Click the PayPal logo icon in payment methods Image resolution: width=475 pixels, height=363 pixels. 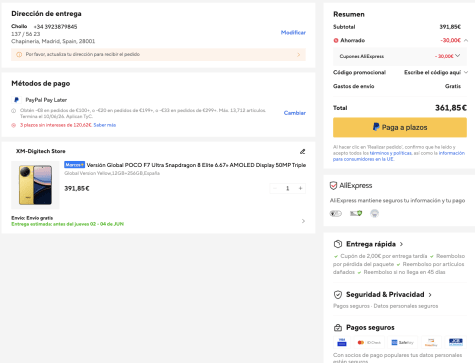[x=16, y=100]
